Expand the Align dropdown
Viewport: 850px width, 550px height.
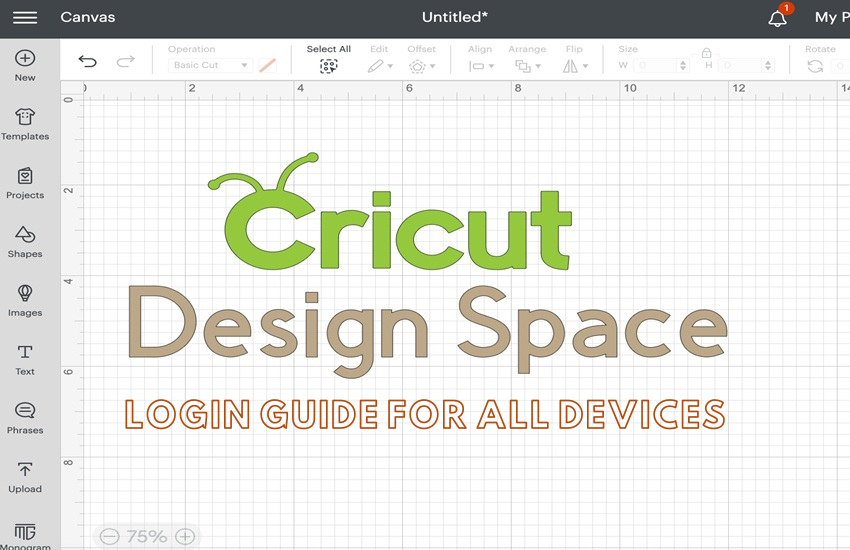click(480, 66)
